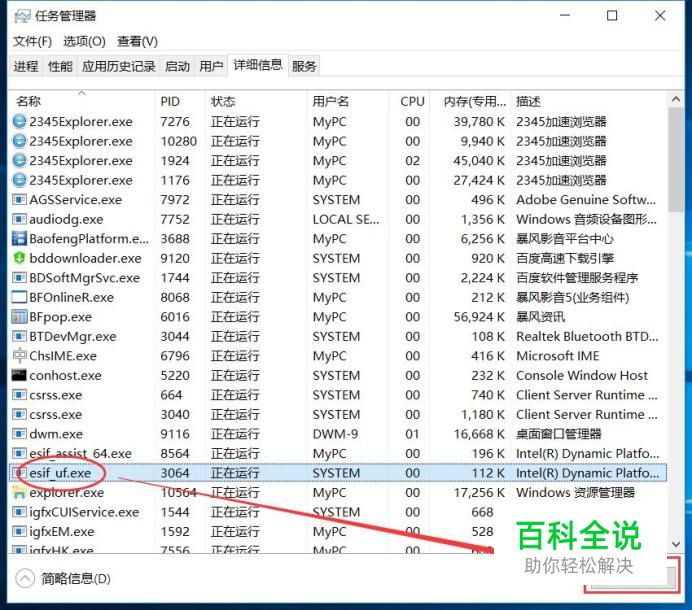The height and width of the screenshot is (610, 692).
Task: Click the 2345Explorer.exe icon with PID 1924
Action: click(19, 160)
